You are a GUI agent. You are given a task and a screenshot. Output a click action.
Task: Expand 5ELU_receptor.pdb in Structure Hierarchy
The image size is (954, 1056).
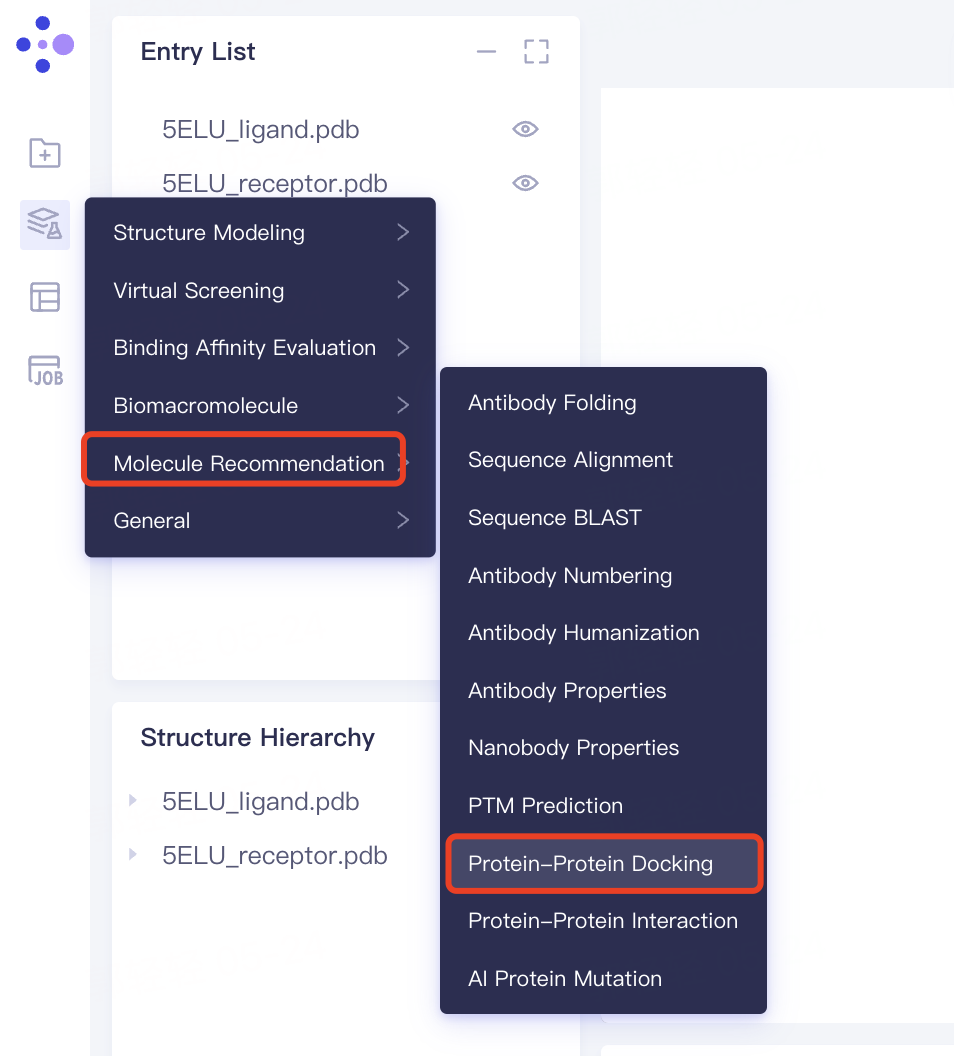132,855
